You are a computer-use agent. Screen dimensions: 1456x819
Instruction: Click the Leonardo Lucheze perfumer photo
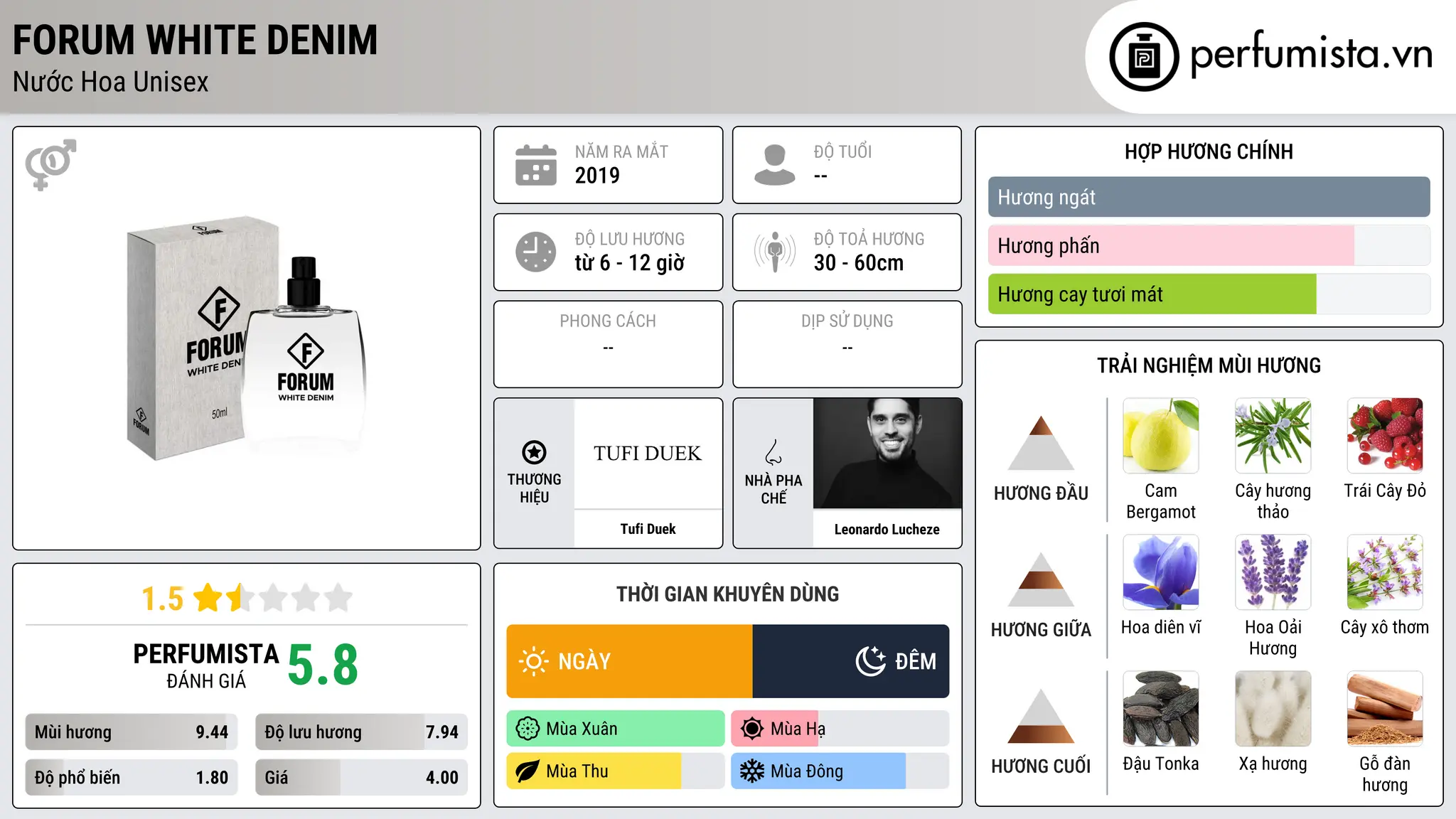887,454
